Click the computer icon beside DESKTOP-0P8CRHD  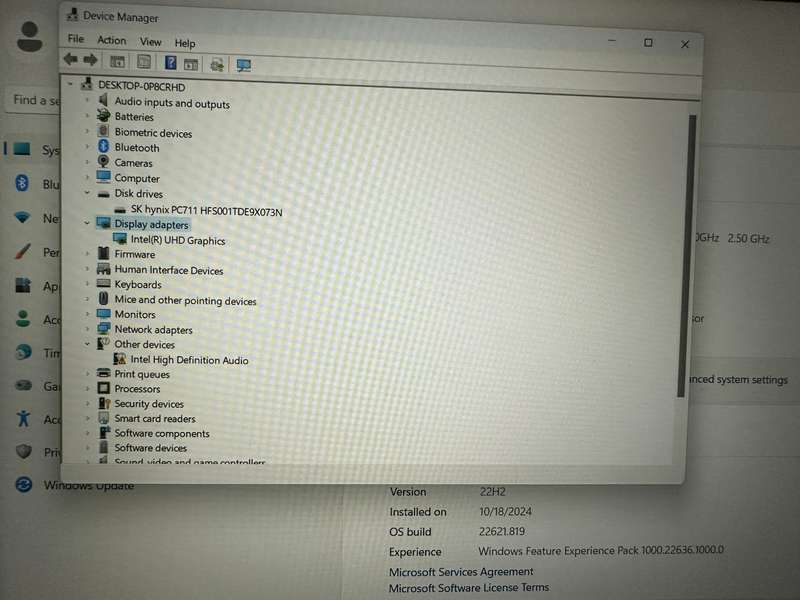(x=87, y=84)
